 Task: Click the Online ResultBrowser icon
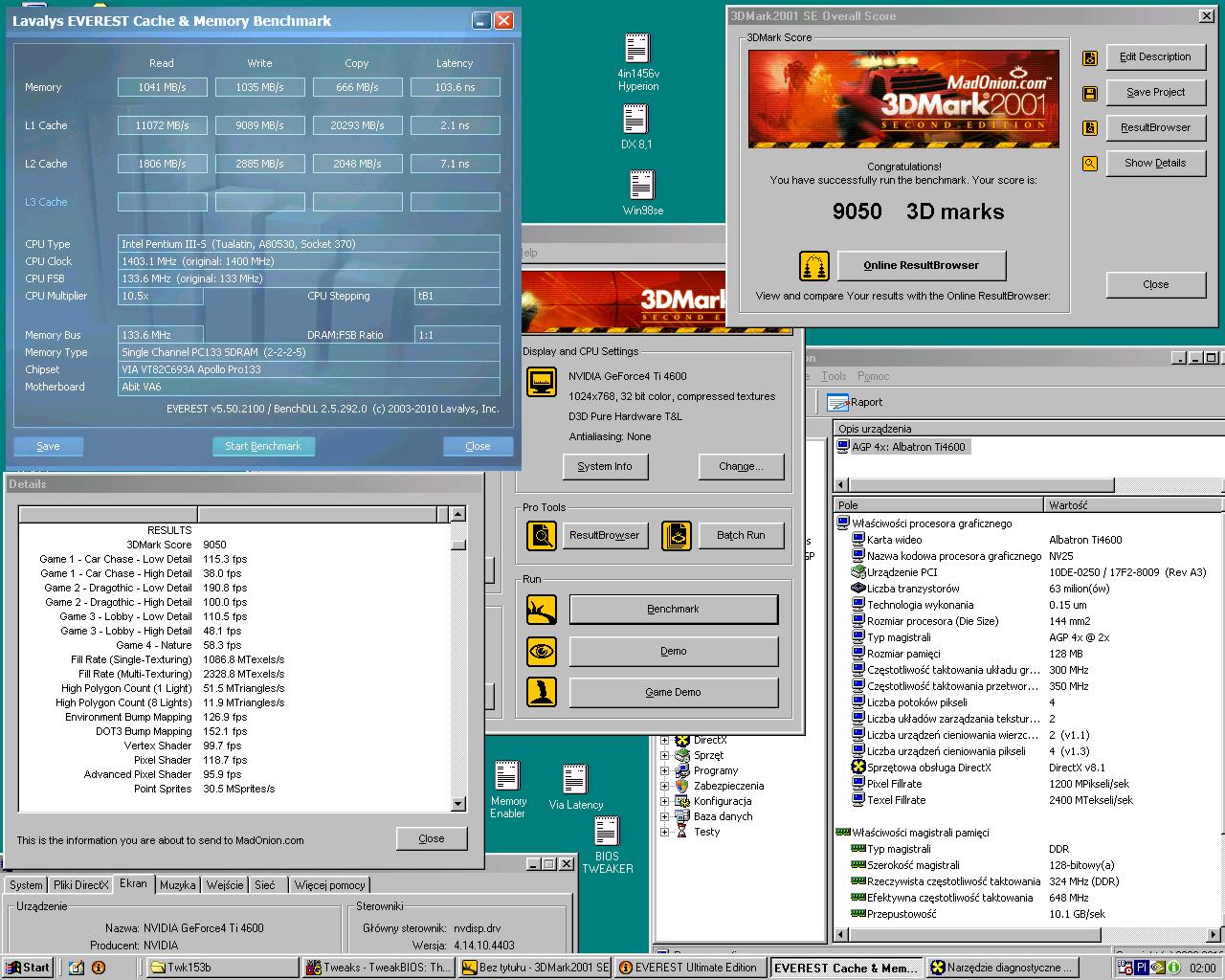pyautogui.click(x=814, y=266)
